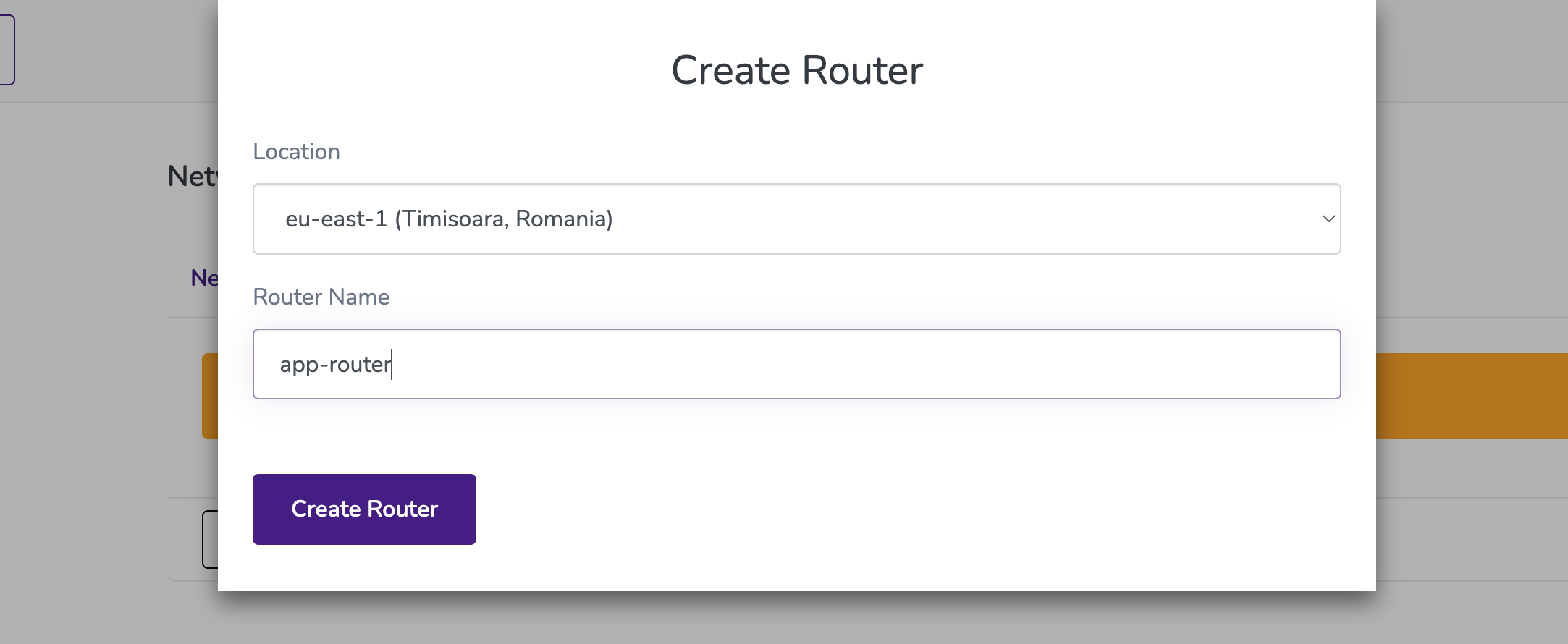This screenshot has width=1568, height=644.
Task: Click the outlined control in the top-left corner
Action: (6, 49)
